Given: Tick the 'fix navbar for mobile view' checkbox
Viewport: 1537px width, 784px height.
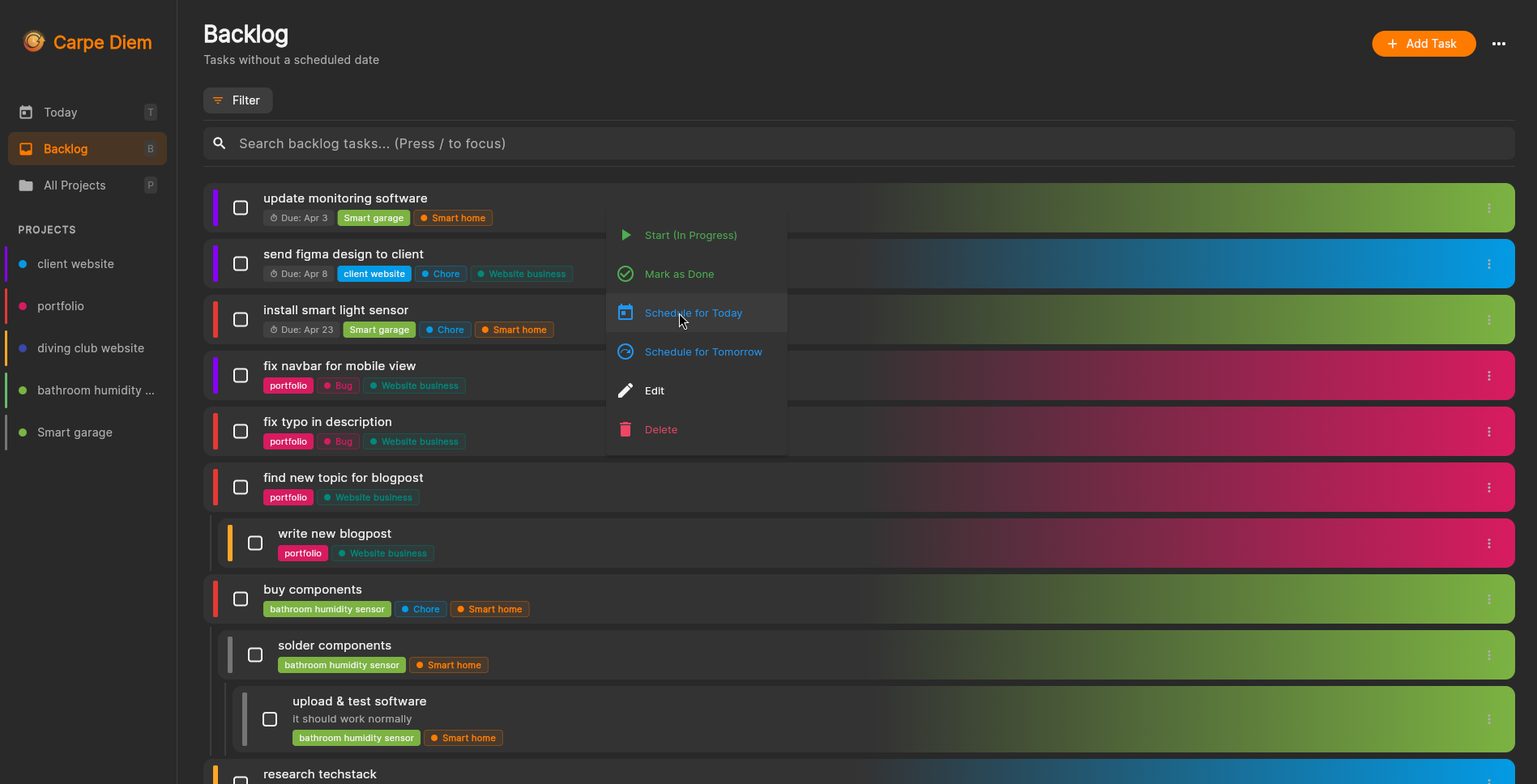Looking at the screenshot, I should [241, 376].
